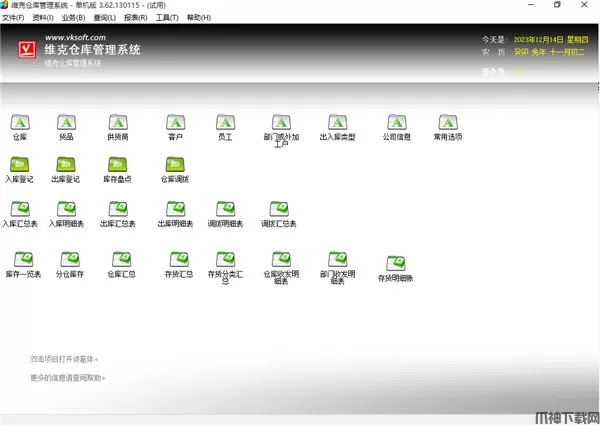The height and width of the screenshot is (425, 600).
Task: Click the red VK logo in banner
Action: pos(27,50)
